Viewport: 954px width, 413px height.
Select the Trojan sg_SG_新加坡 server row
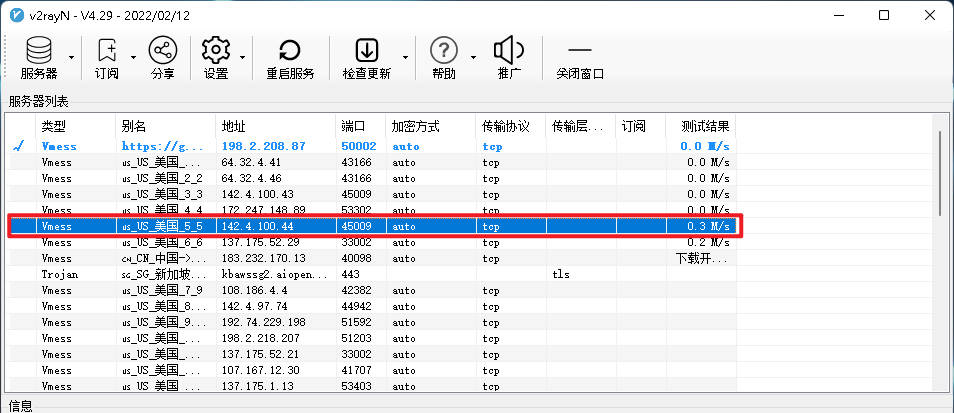[371, 274]
